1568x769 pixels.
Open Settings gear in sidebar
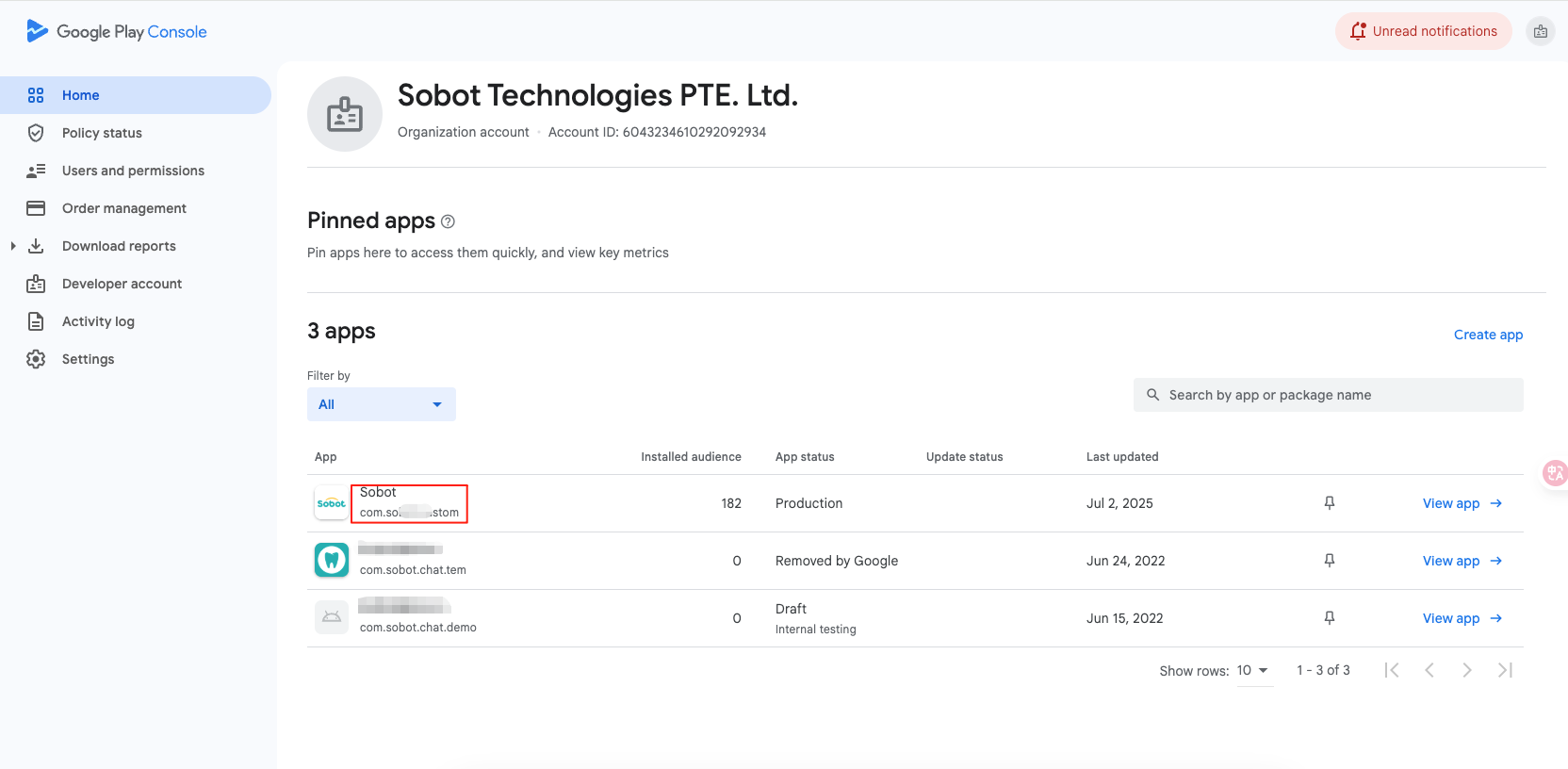click(x=36, y=359)
